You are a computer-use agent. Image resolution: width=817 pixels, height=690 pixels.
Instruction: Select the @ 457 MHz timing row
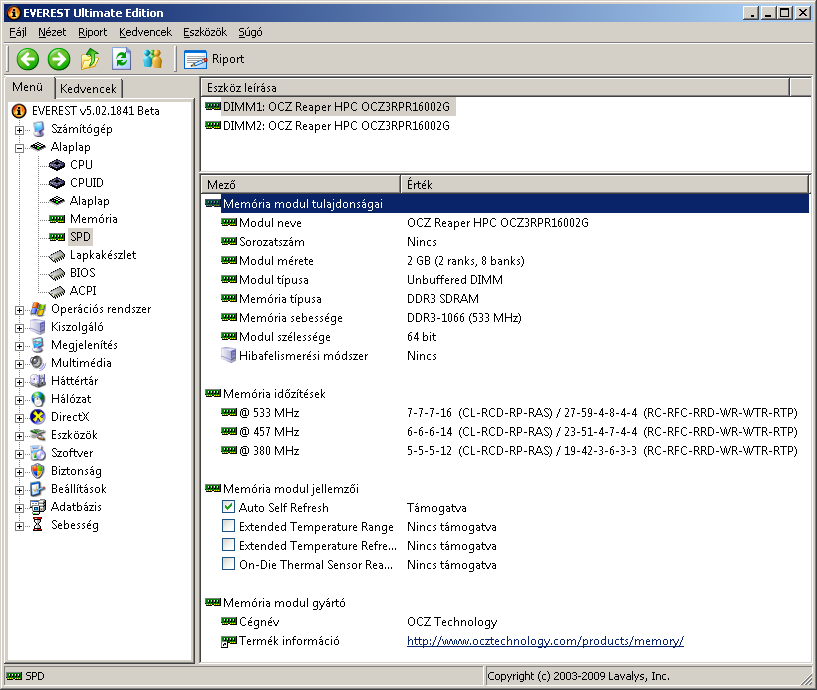[x=507, y=432]
